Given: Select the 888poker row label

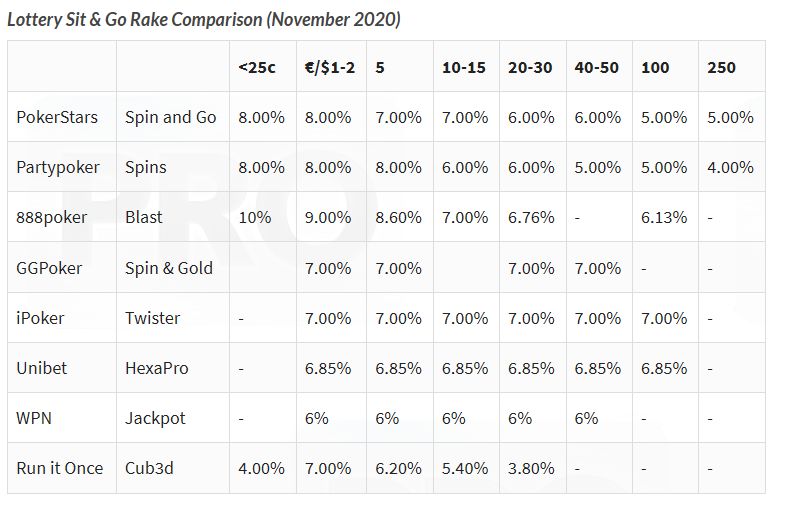Looking at the screenshot, I should click(x=52, y=218).
